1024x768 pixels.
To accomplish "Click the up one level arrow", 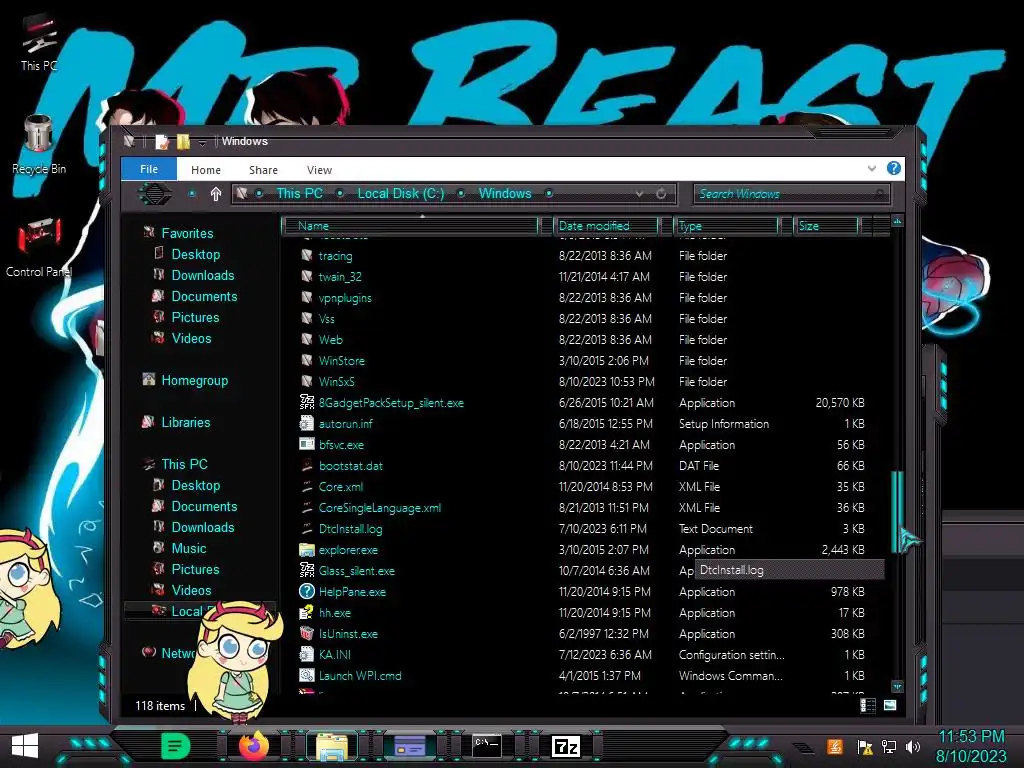I will [x=216, y=194].
